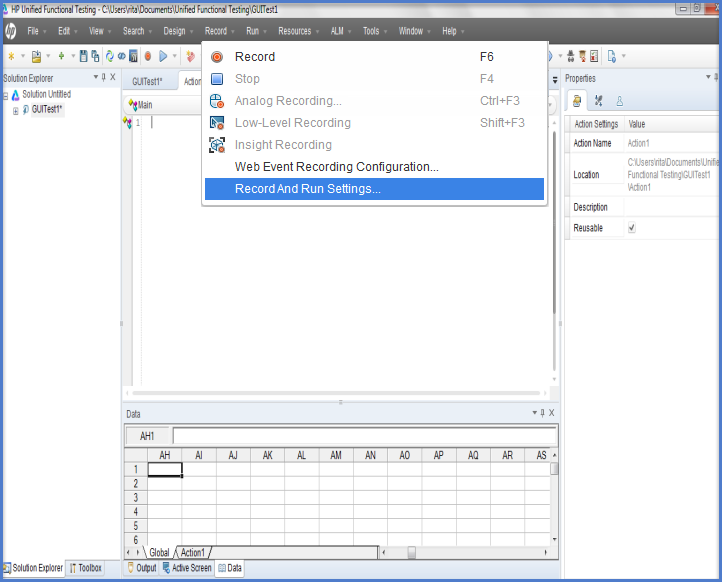Image resolution: width=722 pixels, height=582 pixels.
Task: Click the Save floppy disk icon
Action: click(x=83, y=56)
